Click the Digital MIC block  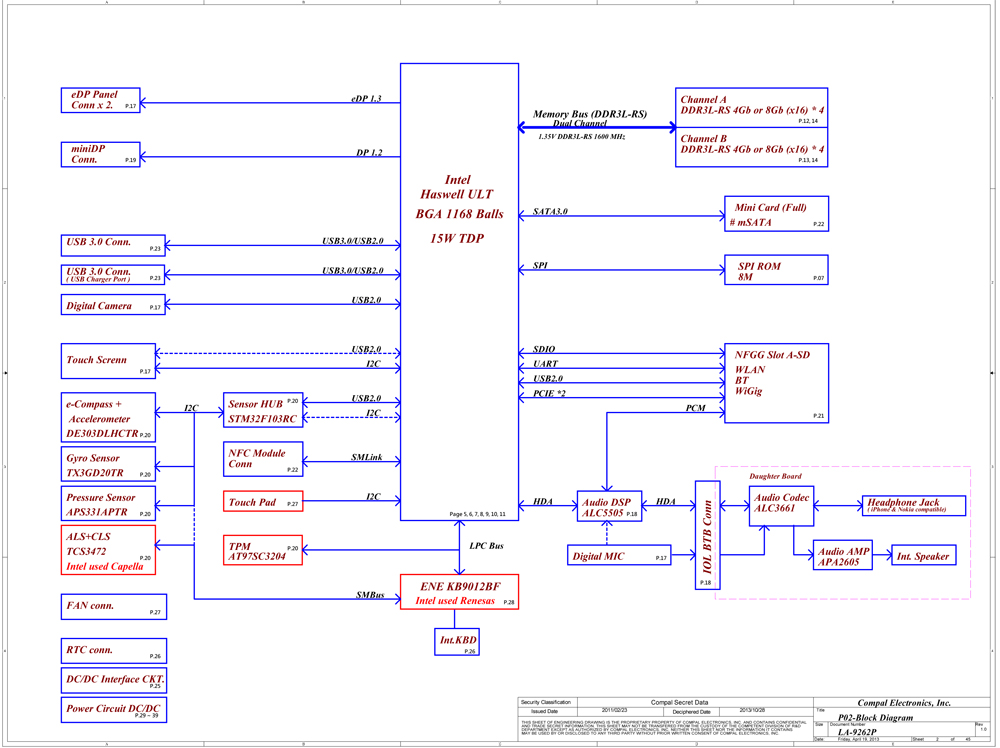click(619, 555)
